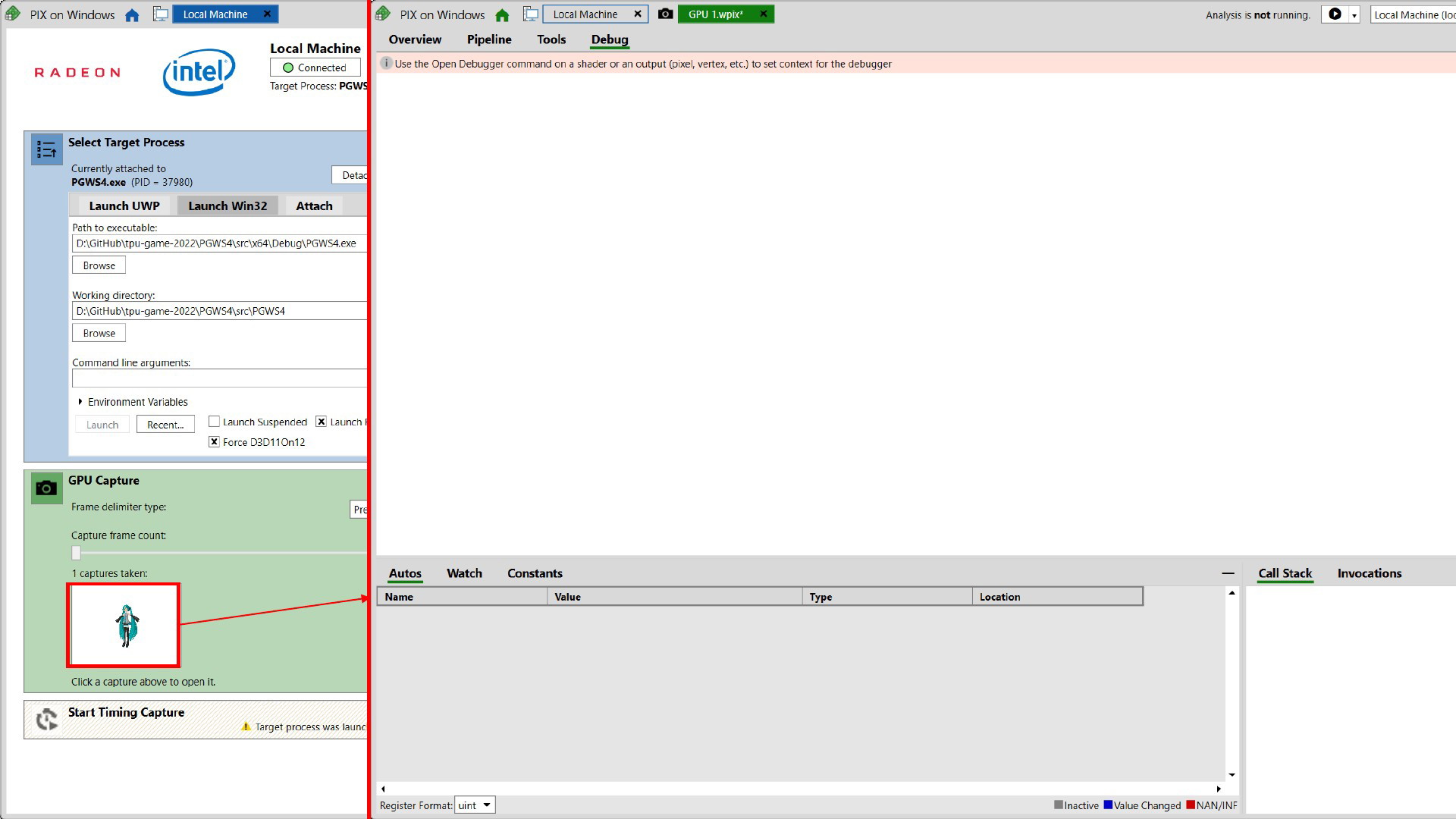This screenshot has height=819, width=1456.
Task: Click Name column header in Autos table
Action: pyautogui.click(x=463, y=597)
